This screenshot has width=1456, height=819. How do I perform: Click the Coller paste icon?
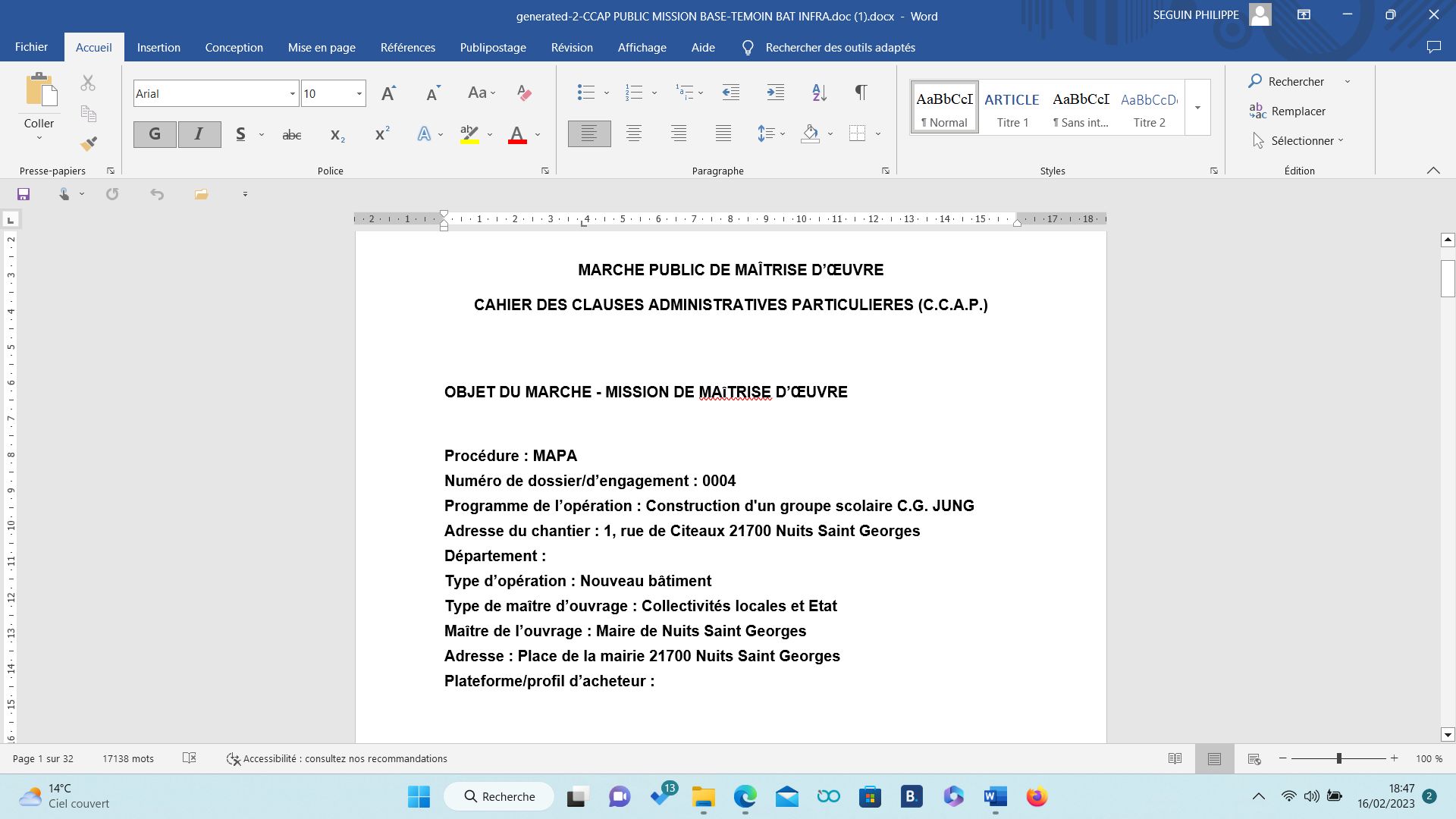coord(41,89)
